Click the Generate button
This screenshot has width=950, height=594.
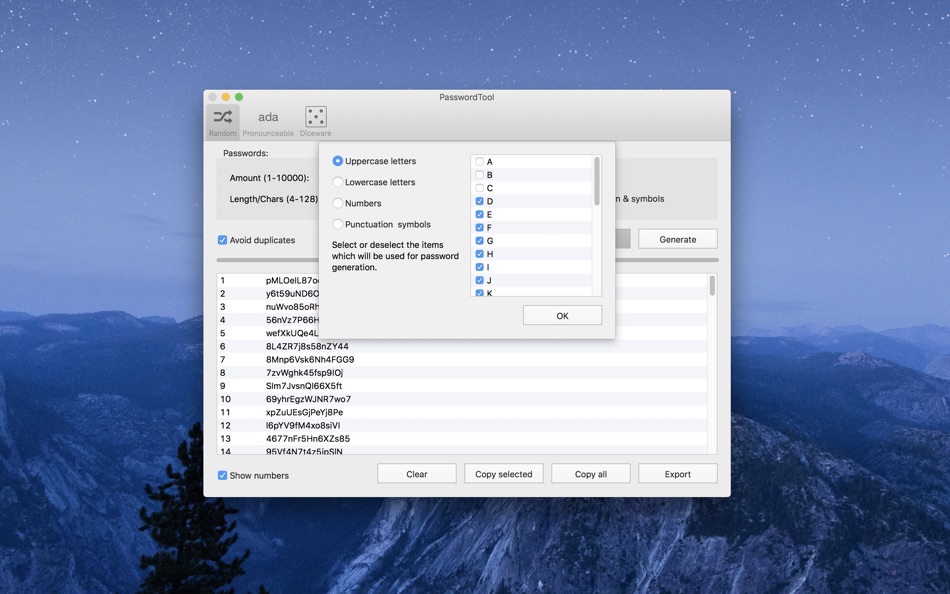(677, 239)
